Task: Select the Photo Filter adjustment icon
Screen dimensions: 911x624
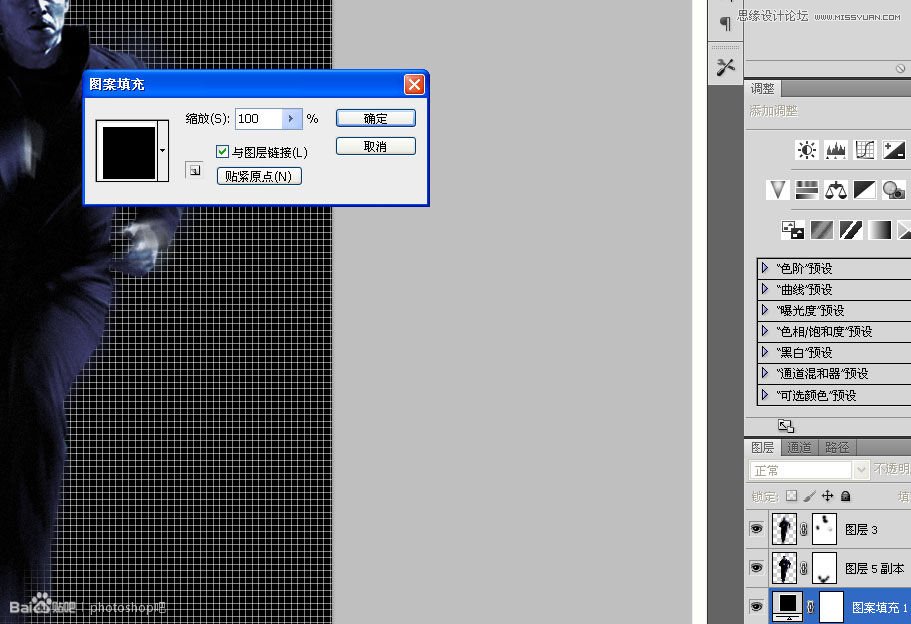Action: [x=894, y=190]
